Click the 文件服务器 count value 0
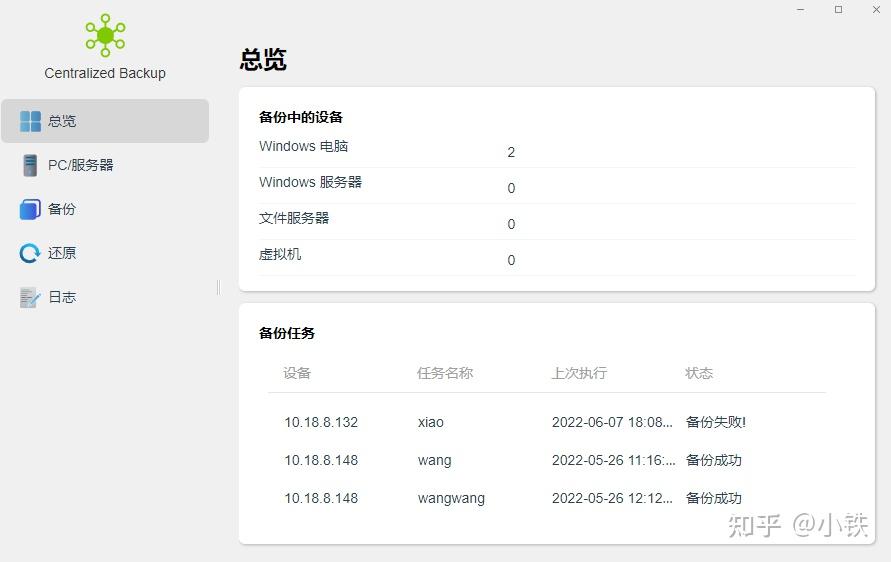This screenshot has height=562, width=891. pos(511,224)
